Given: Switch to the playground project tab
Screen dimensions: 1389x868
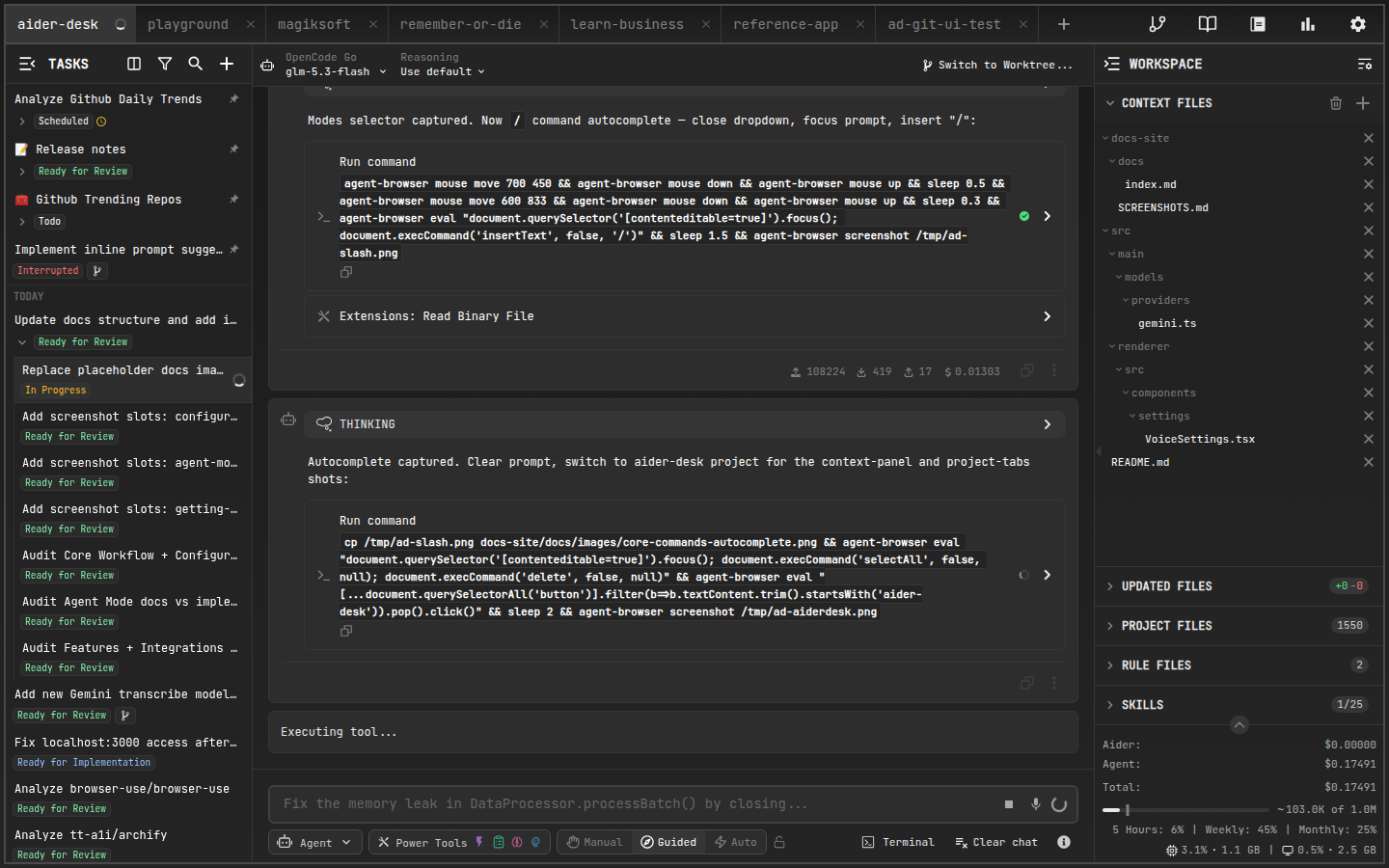Looking at the screenshot, I should 188,24.
